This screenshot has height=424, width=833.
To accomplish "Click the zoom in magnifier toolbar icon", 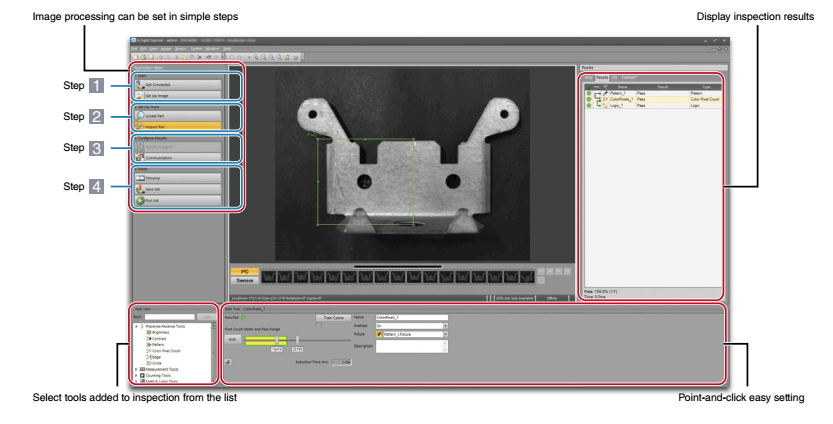I will [253, 57].
